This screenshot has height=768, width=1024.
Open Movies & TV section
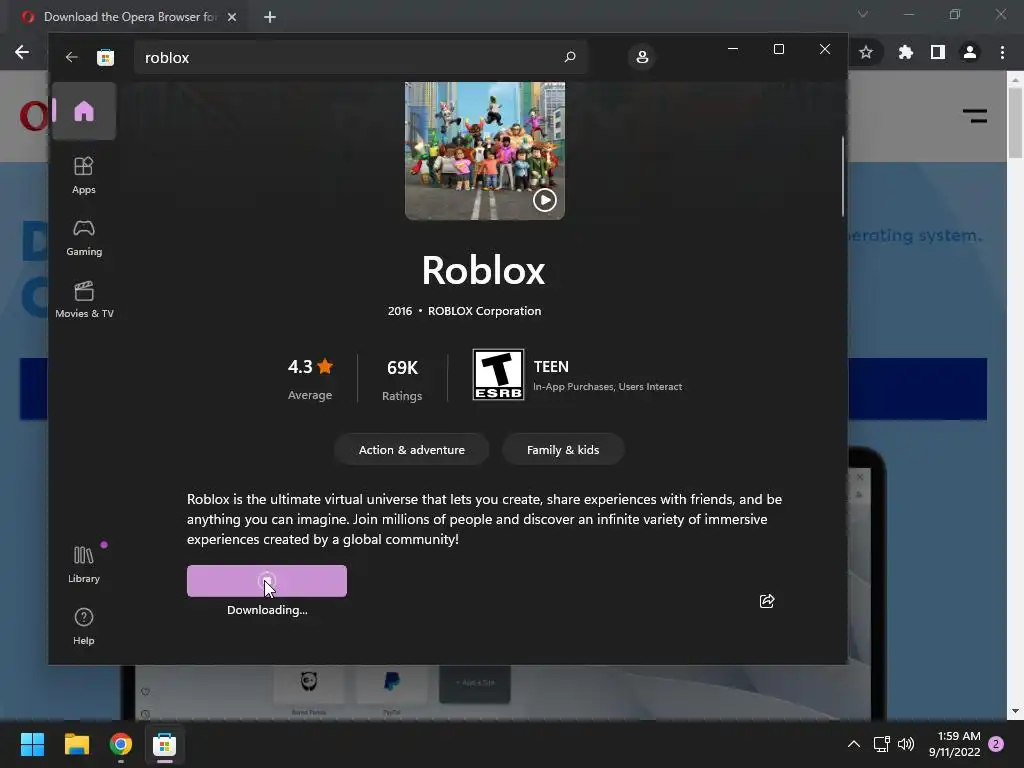84,299
